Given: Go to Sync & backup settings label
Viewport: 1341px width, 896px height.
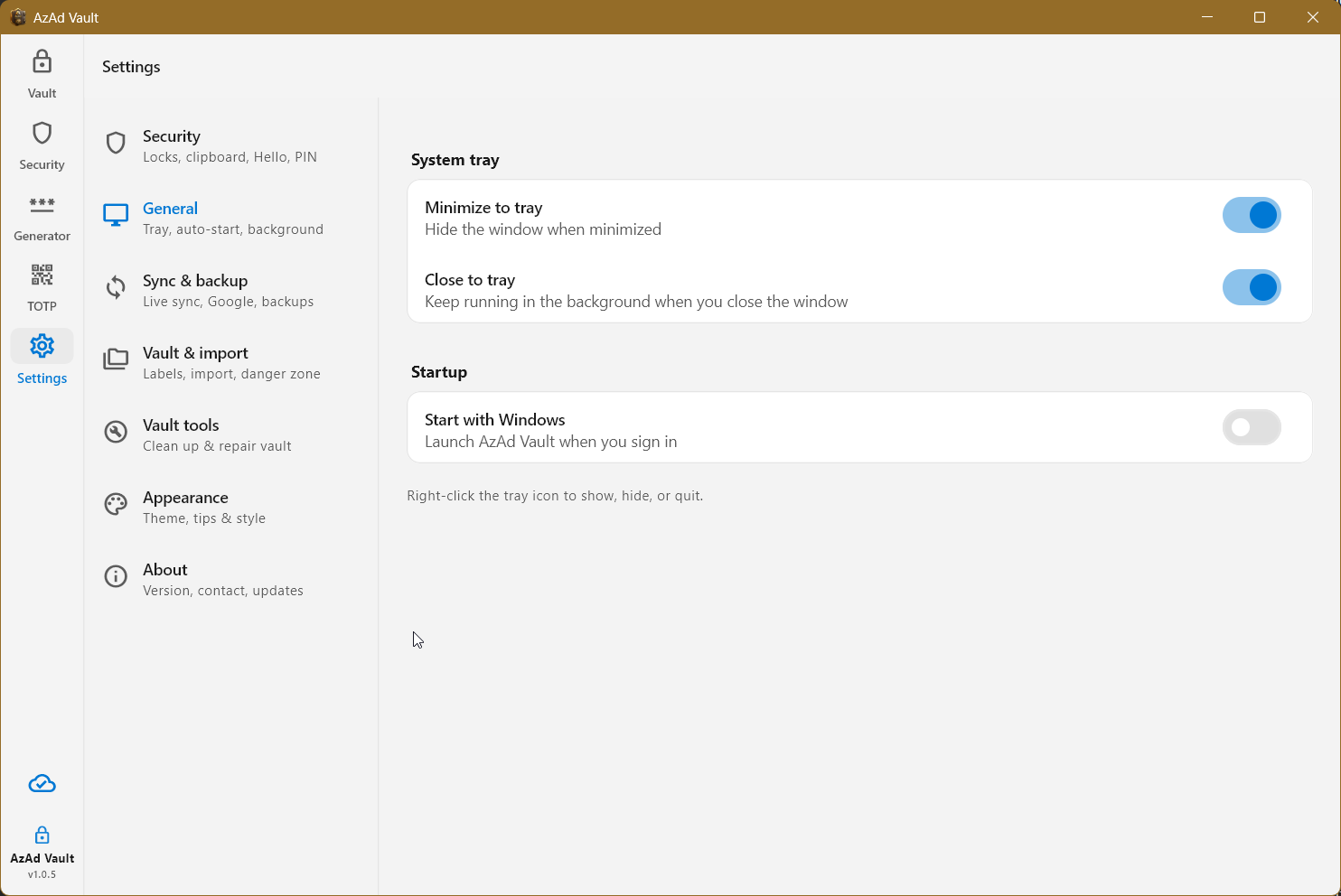Looking at the screenshot, I should pos(195,281).
